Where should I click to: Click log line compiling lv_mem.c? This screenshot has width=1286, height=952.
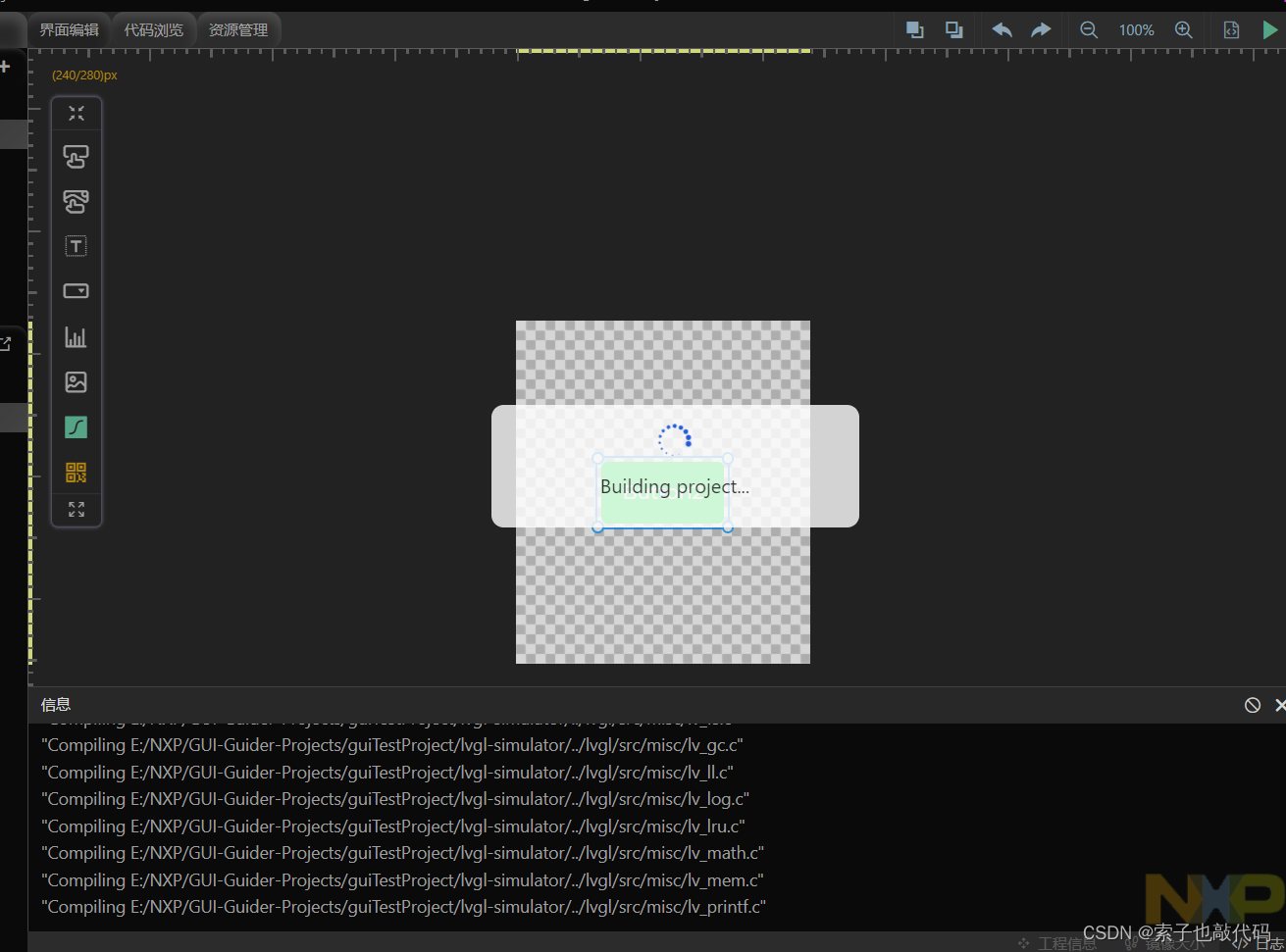tap(402, 880)
